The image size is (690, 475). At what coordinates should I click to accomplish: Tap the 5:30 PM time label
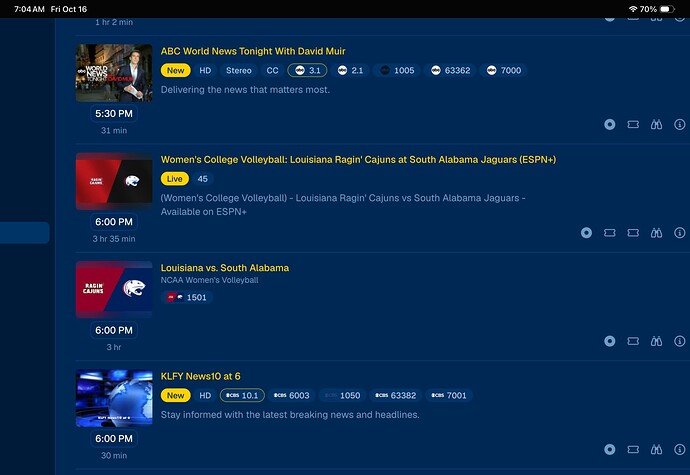[114, 114]
